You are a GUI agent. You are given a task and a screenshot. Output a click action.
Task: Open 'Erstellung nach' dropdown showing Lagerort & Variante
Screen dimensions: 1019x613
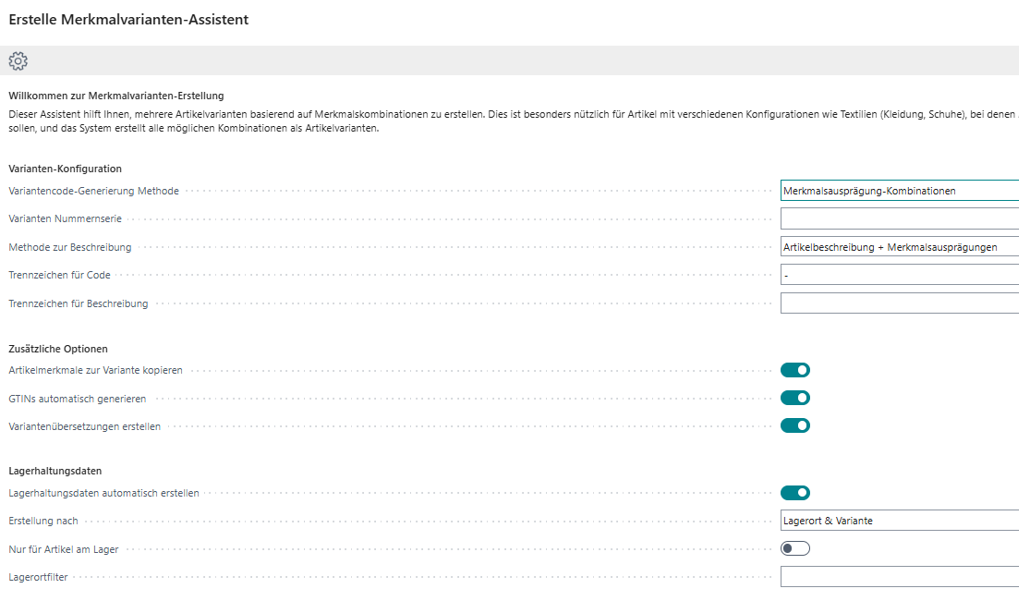click(x=898, y=521)
